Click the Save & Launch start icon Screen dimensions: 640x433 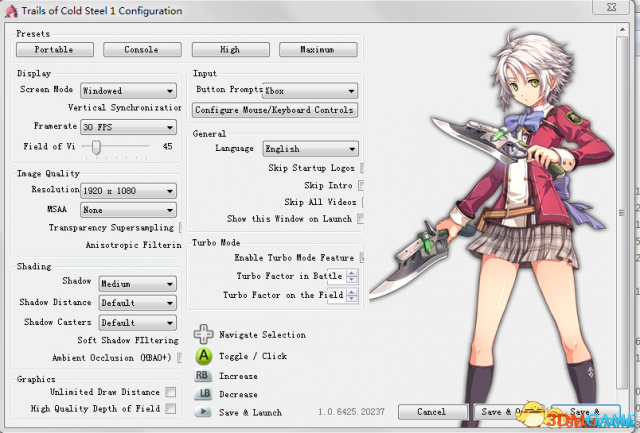tap(203, 412)
